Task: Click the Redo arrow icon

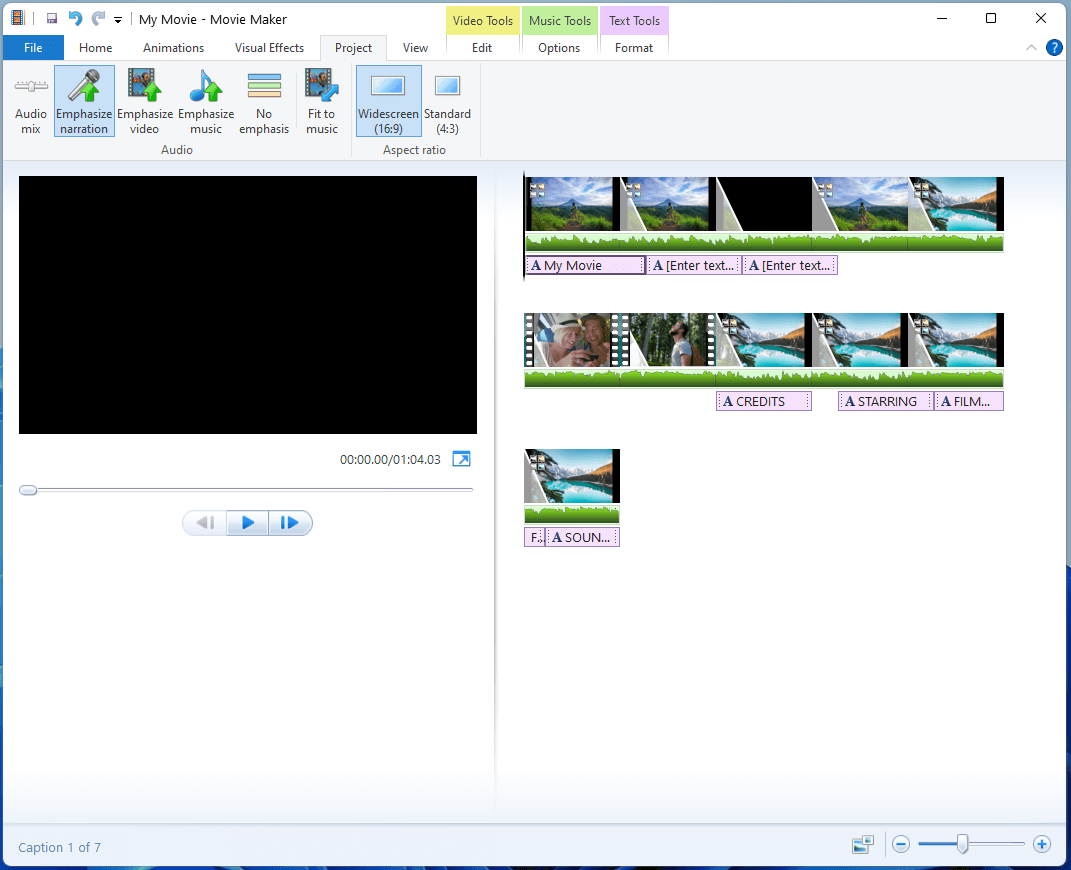Action: [x=98, y=18]
